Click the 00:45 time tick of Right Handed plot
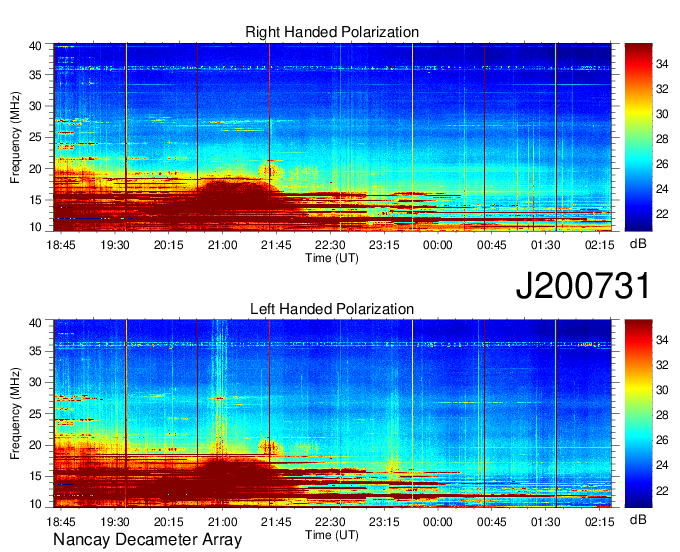The width and height of the screenshot is (680, 552). coord(492,245)
